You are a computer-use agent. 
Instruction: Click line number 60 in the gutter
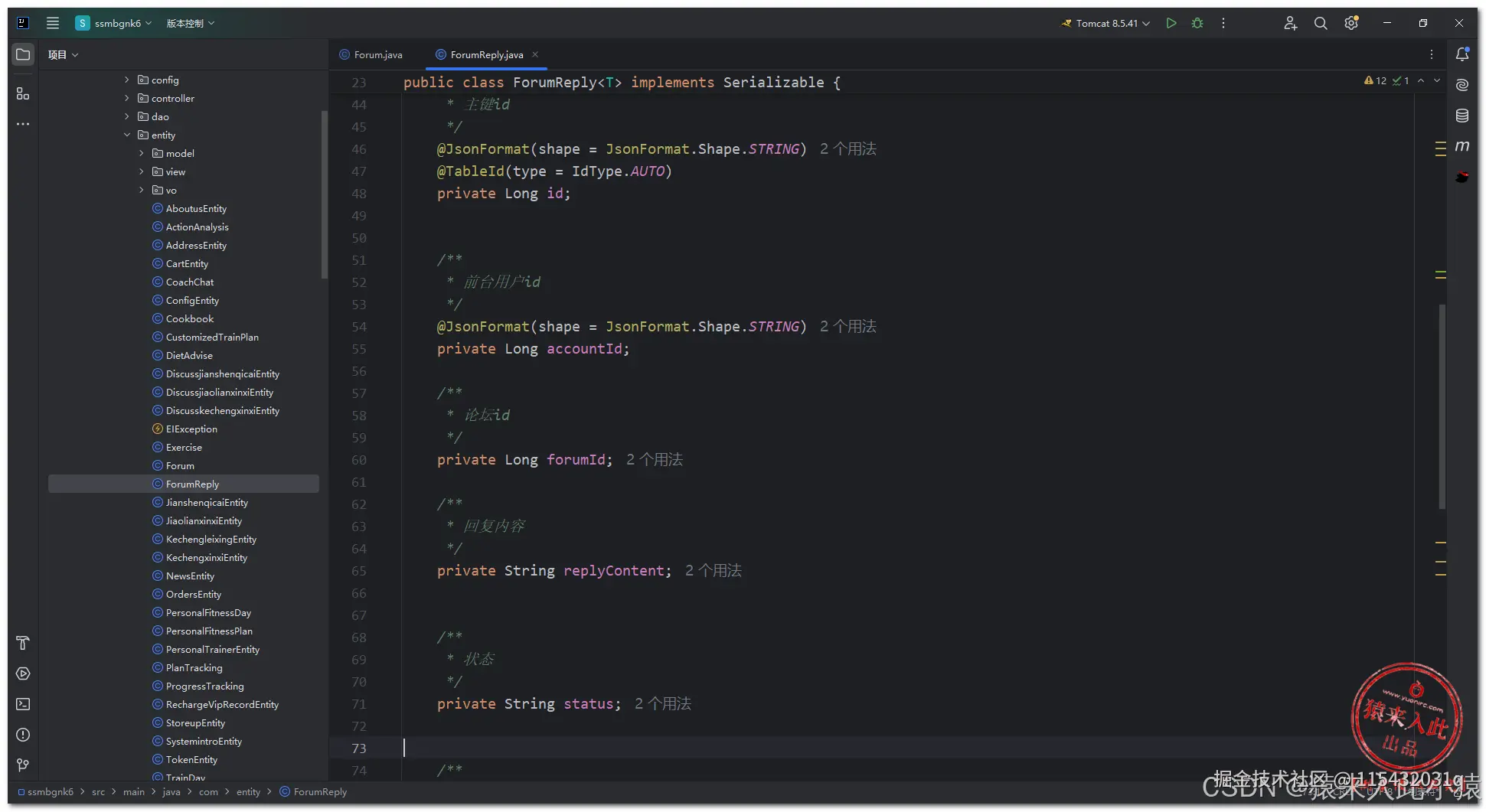359,460
